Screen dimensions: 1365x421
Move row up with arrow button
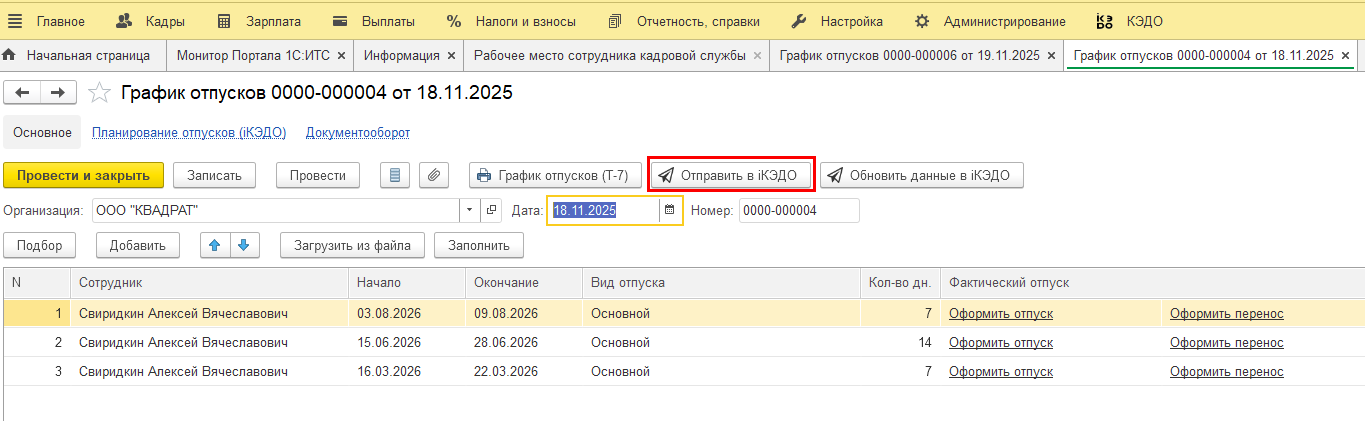coord(214,245)
